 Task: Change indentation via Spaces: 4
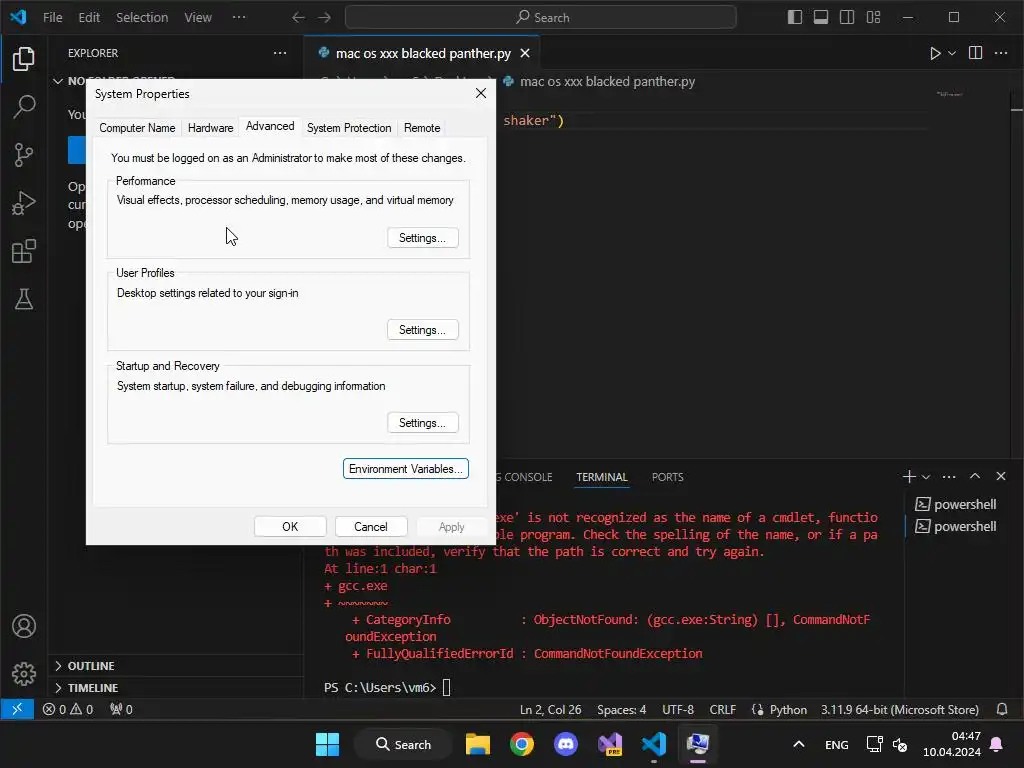click(621, 709)
